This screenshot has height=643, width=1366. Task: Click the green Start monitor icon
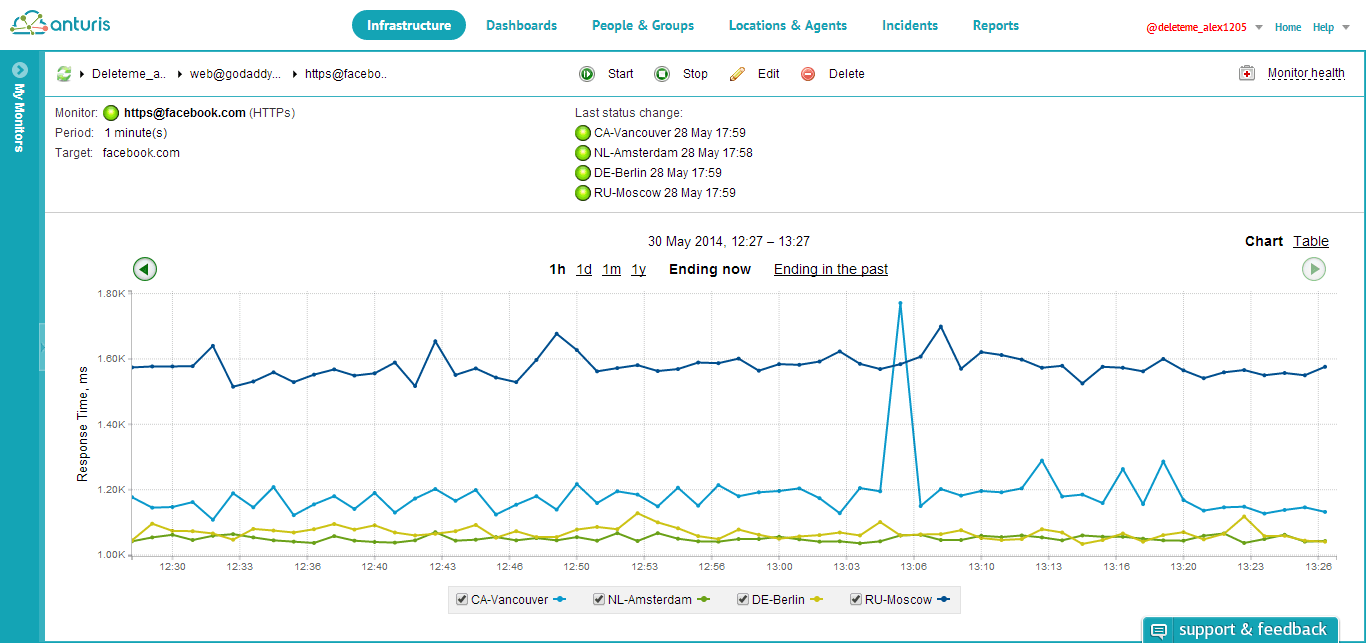(587, 74)
